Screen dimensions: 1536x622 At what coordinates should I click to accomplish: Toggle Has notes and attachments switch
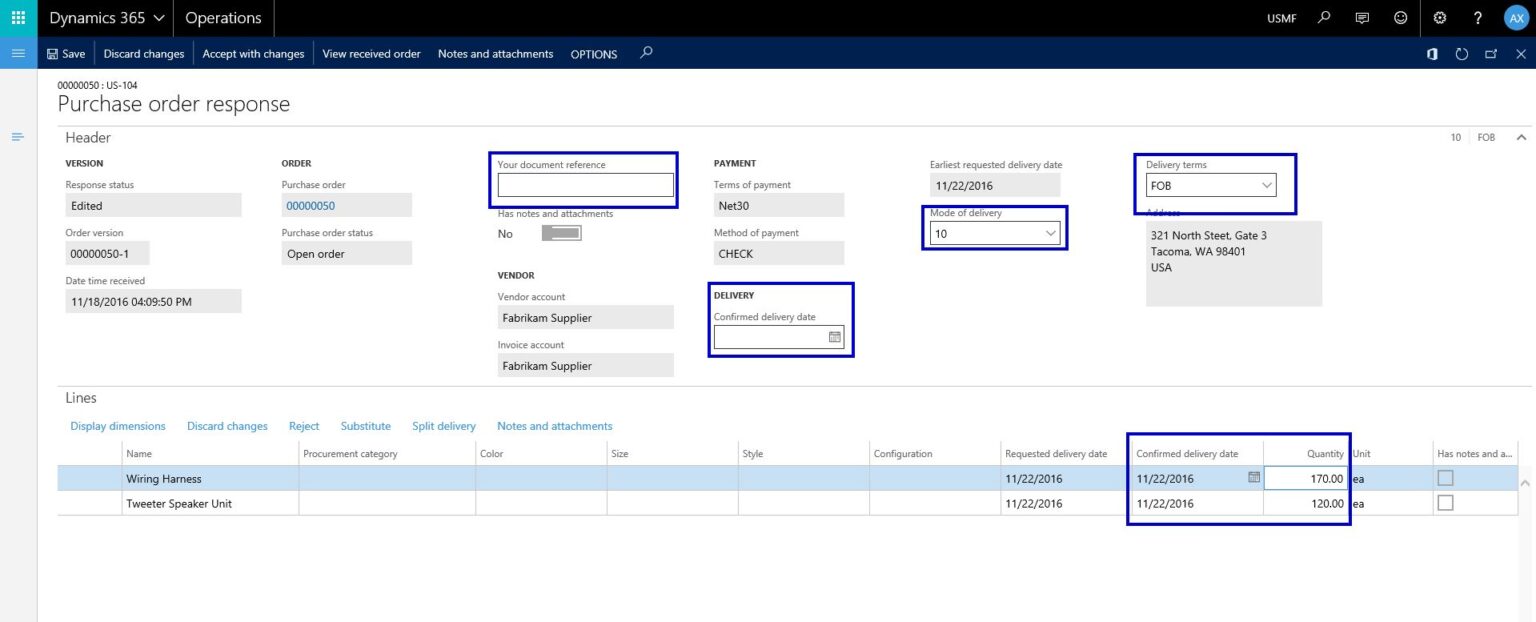561,233
